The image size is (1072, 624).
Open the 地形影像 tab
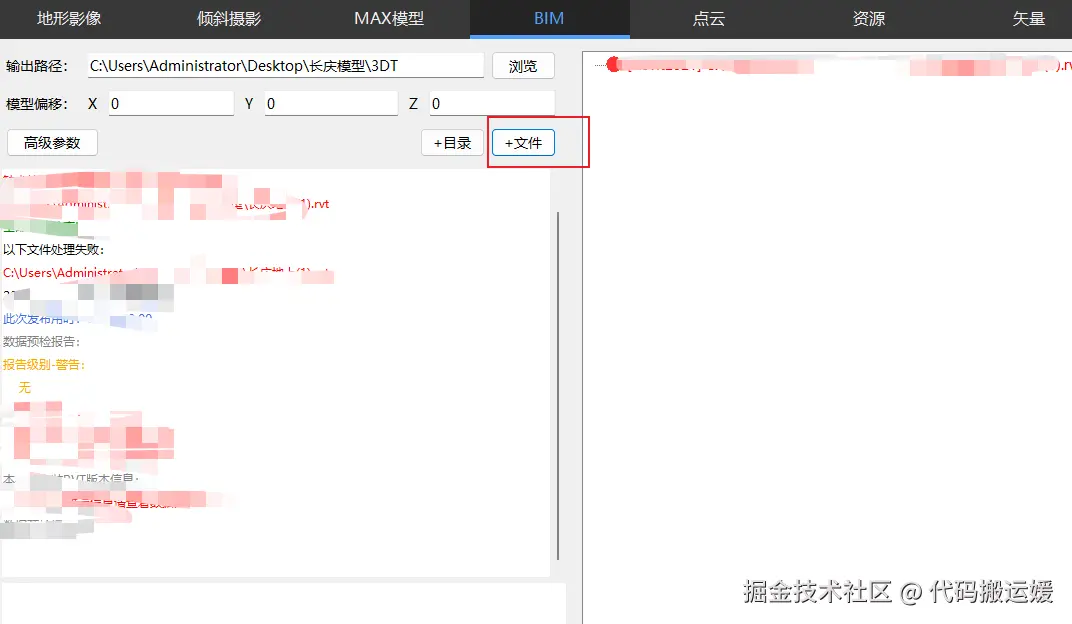(69, 18)
